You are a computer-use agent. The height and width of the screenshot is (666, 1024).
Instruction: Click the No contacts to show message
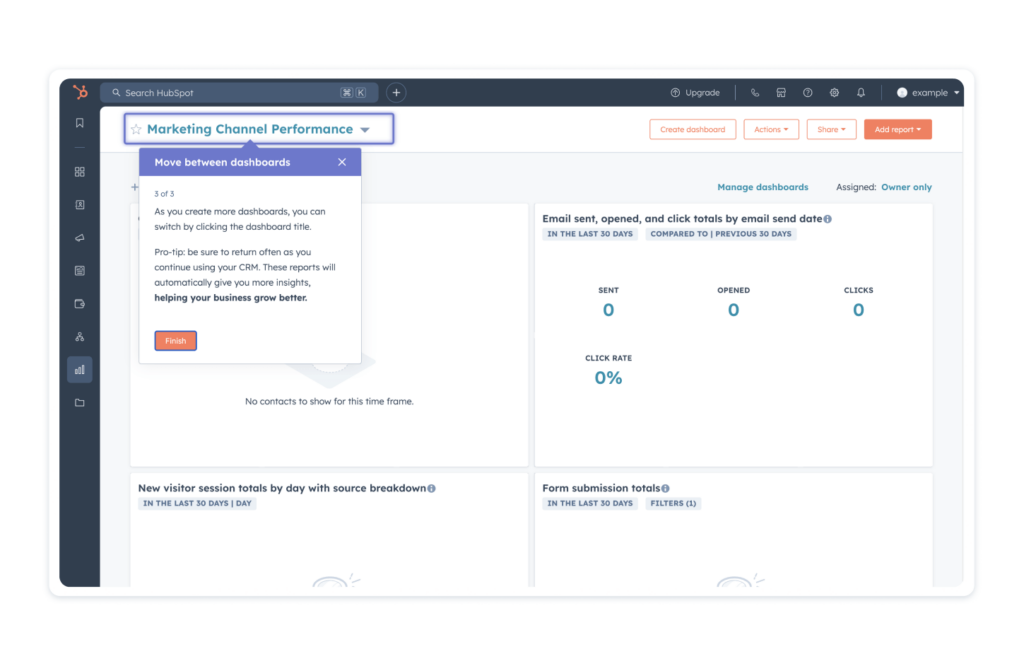(329, 402)
